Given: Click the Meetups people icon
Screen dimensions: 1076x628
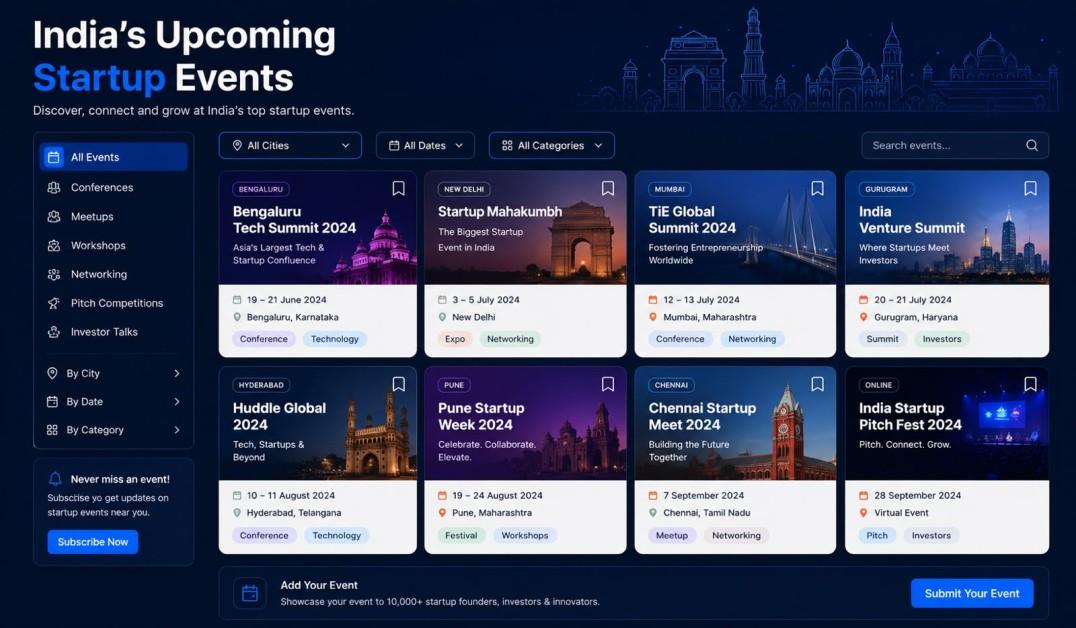Looking at the screenshot, I should (x=54, y=216).
